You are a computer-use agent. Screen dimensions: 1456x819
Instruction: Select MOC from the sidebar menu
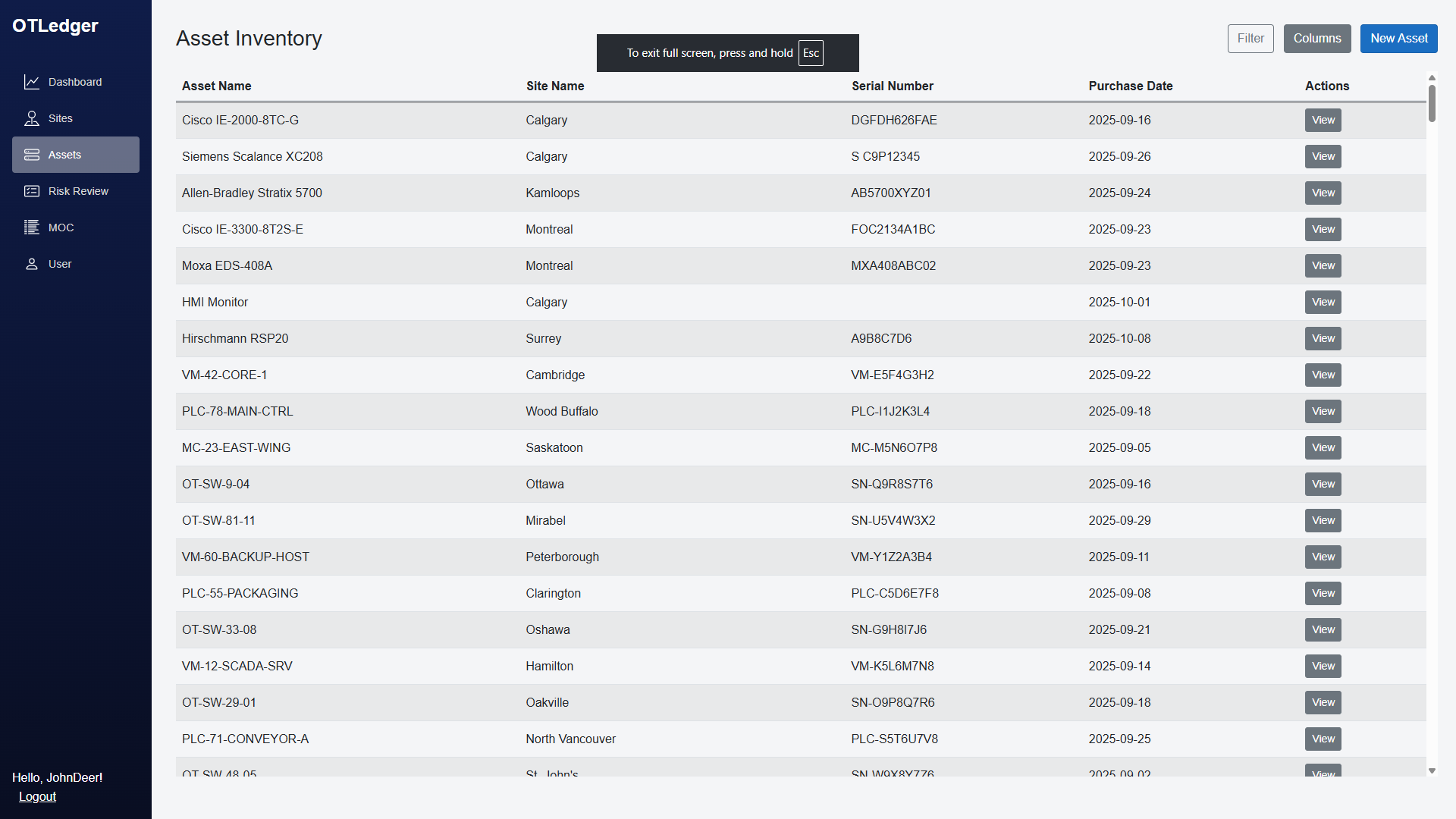61,227
